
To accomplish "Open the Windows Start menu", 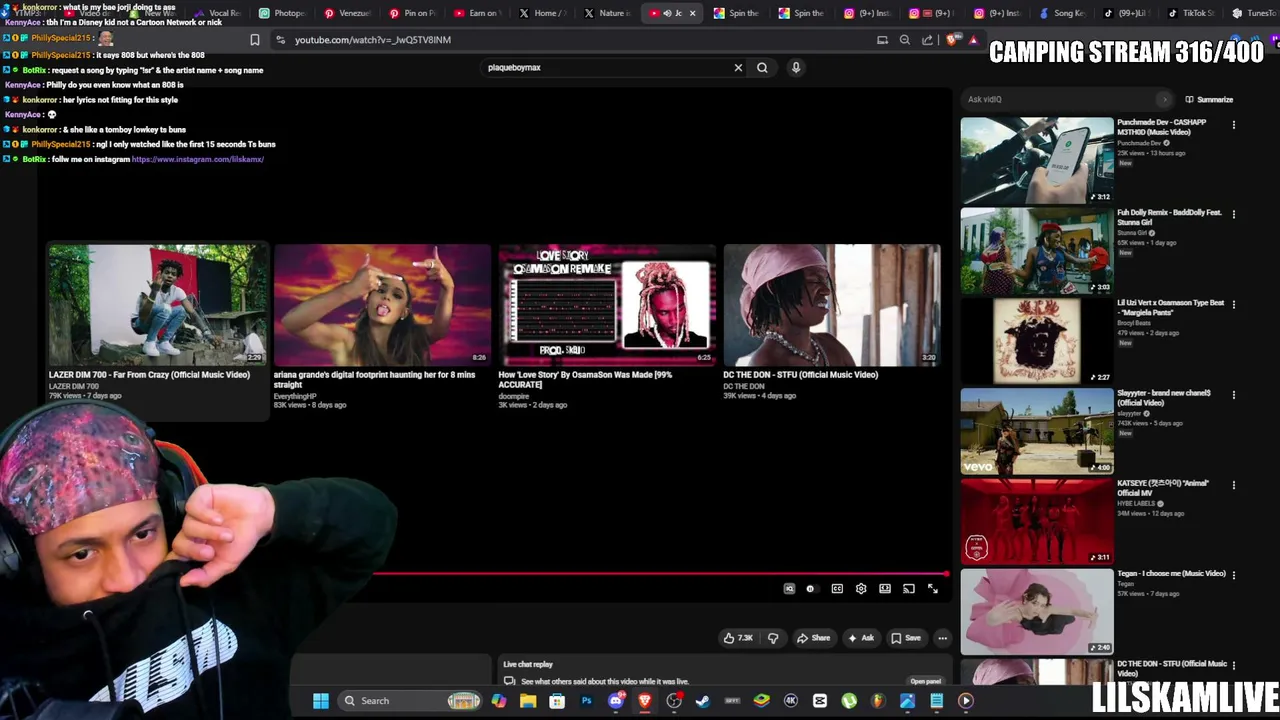I will [x=321, y=701].
